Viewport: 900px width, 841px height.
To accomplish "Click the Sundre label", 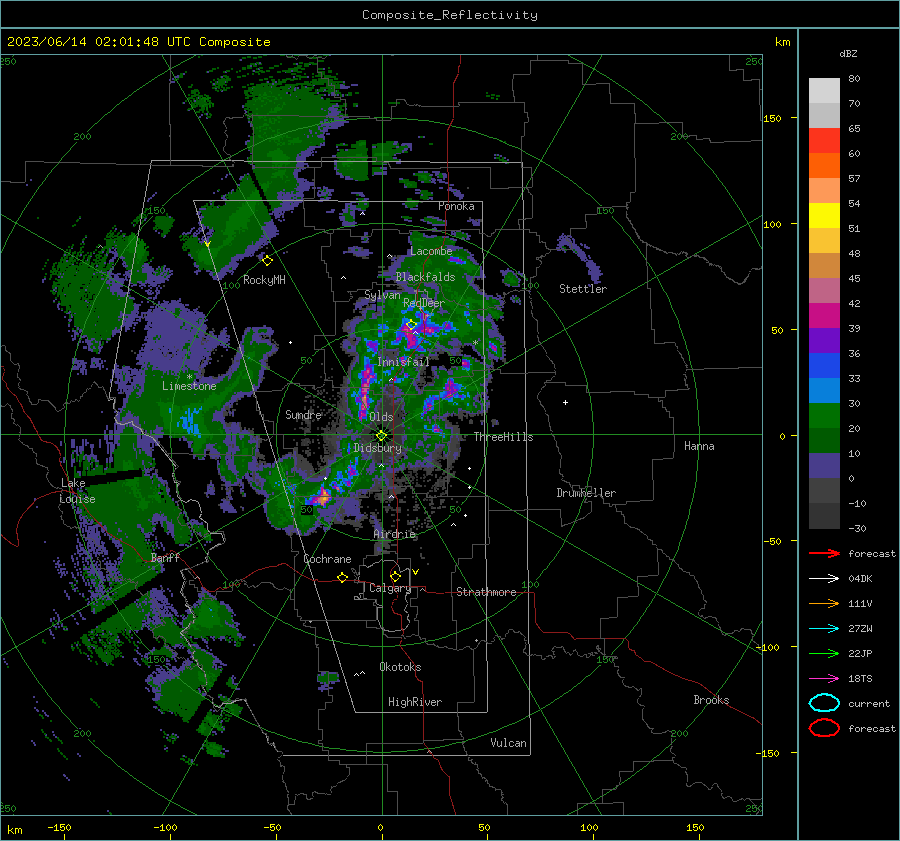I will [x=303, y=414].
